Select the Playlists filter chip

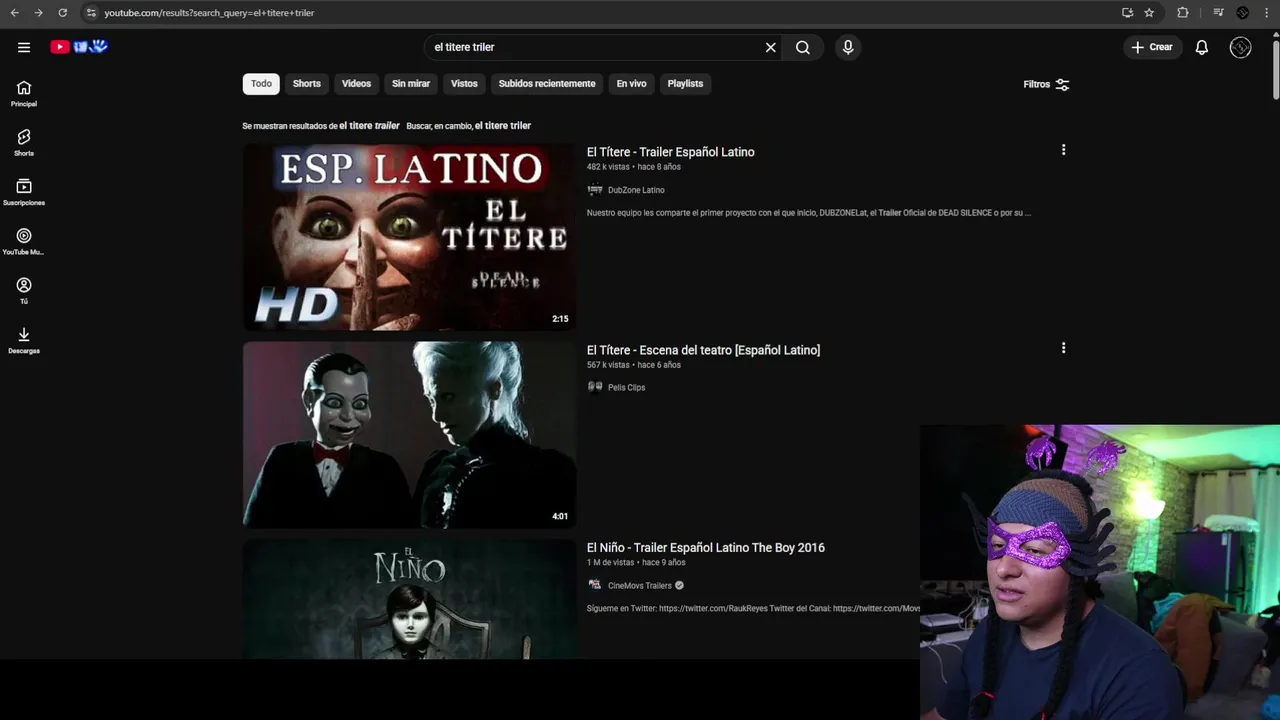click(x=685, y=84)
